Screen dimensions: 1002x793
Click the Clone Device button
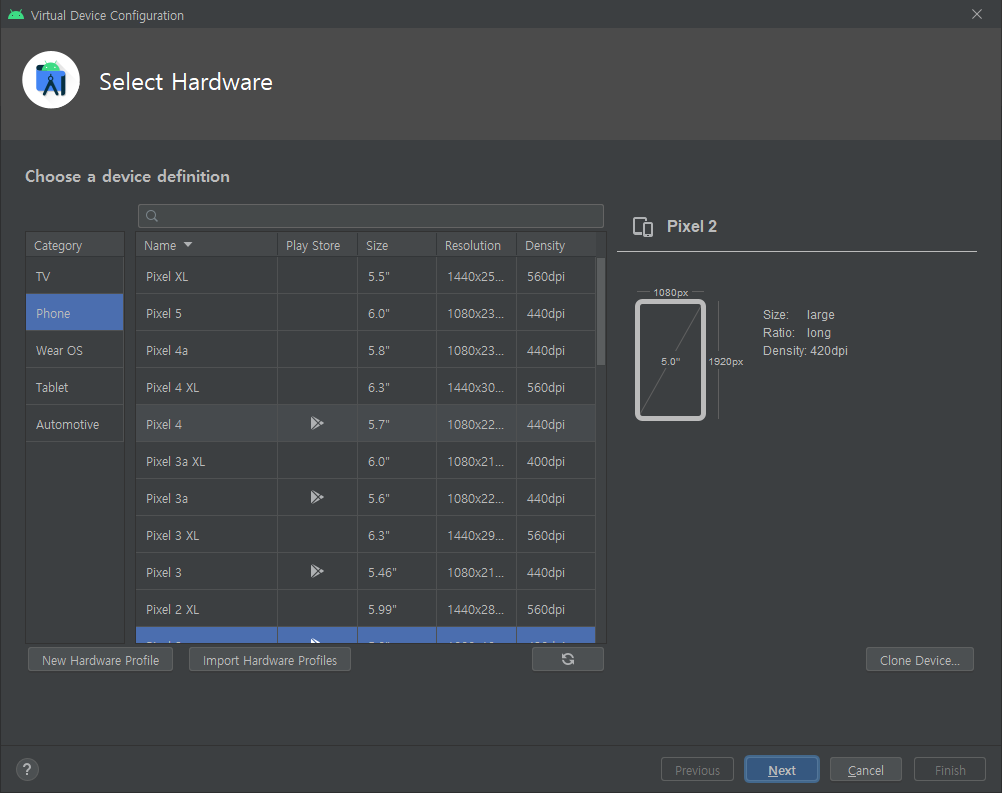[920, 660]
